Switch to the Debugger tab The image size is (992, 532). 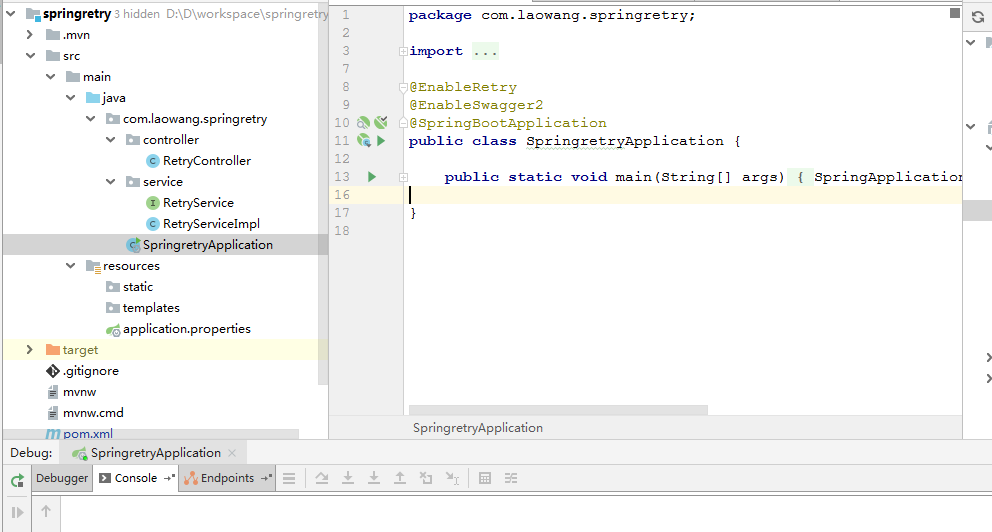click(x=62, y=478)
